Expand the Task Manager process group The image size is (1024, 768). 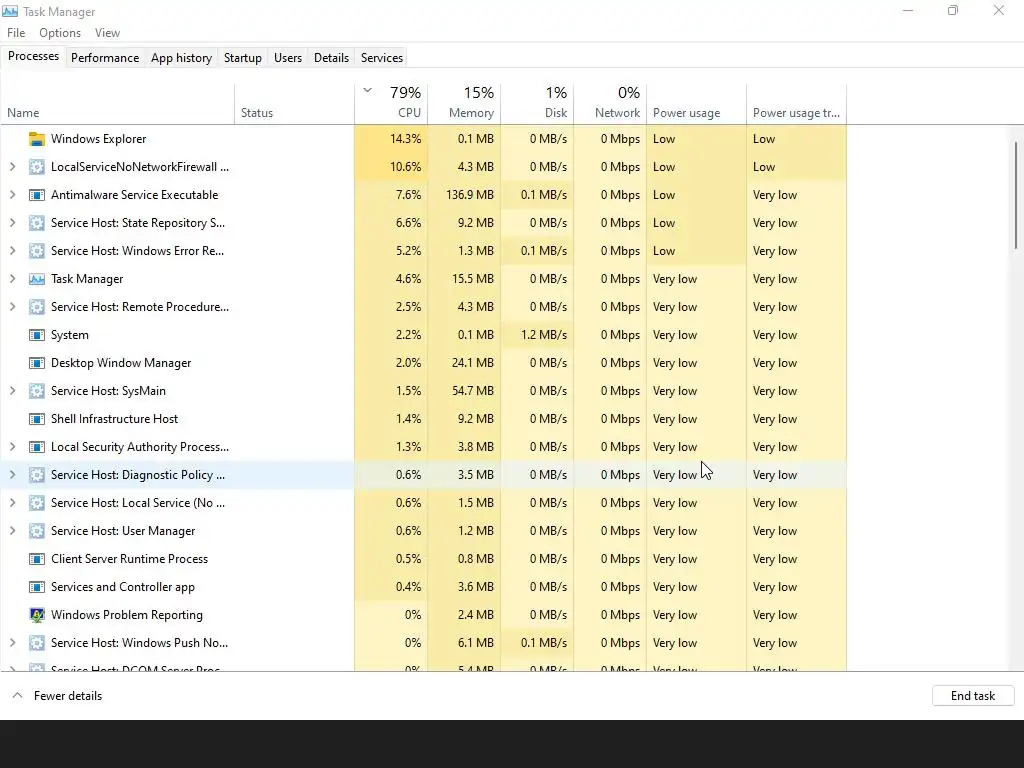(x=12, y=280)
